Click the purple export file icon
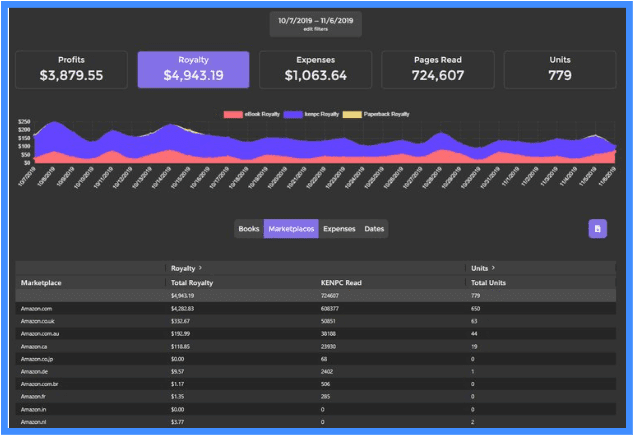The height and width of the screenshot is (436, 634). (597, 229)
